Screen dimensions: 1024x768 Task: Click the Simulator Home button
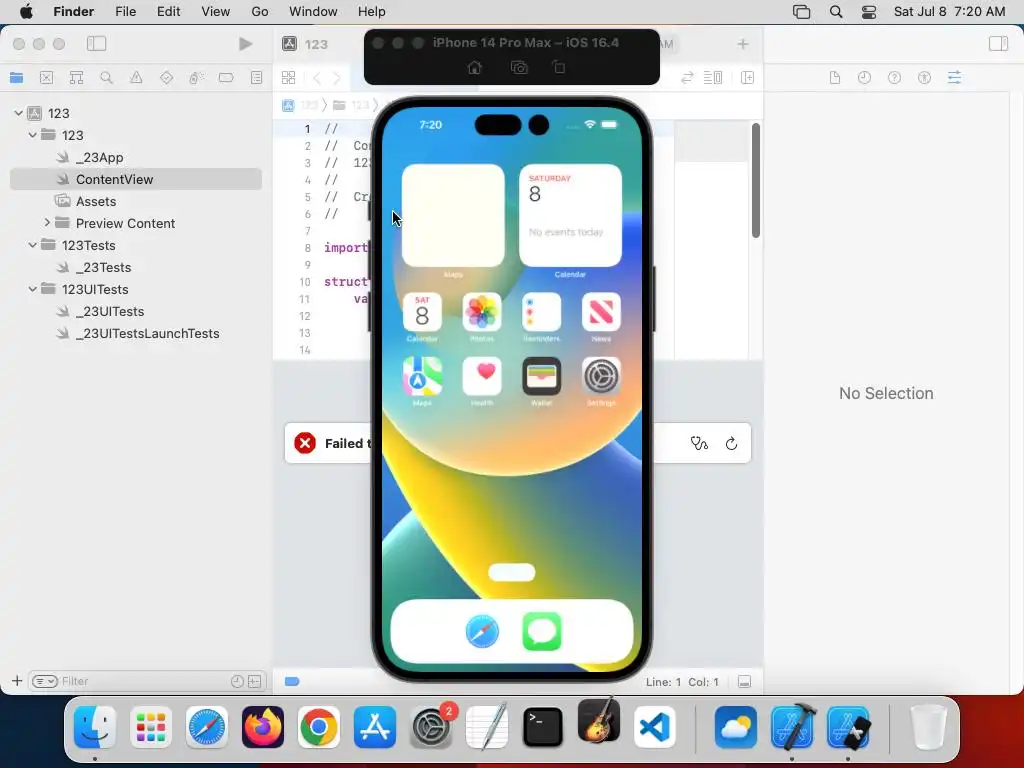(475, 67)
